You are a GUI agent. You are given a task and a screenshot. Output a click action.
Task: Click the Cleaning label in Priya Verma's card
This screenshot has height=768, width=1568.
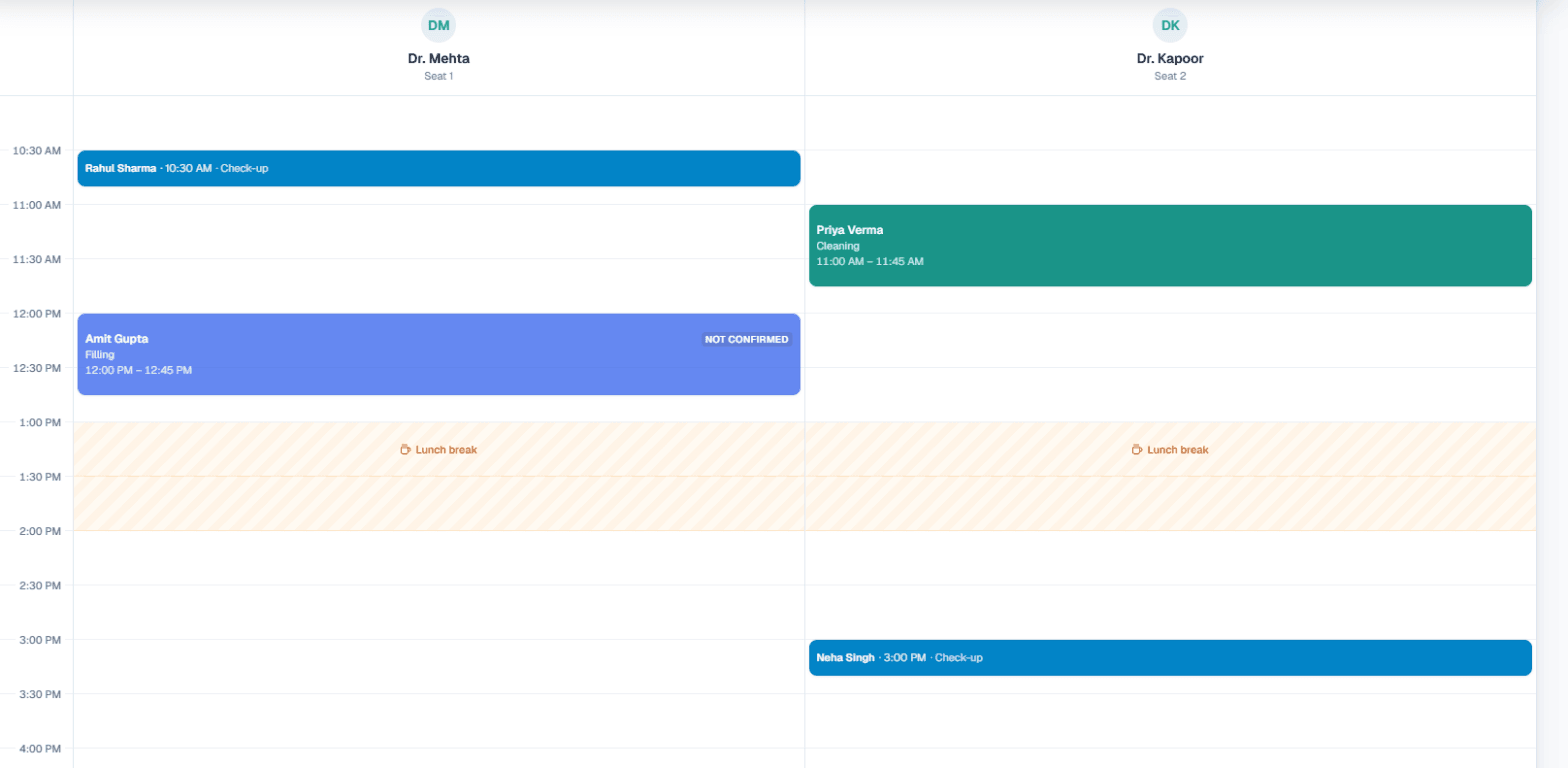click(x=838, y=246)
